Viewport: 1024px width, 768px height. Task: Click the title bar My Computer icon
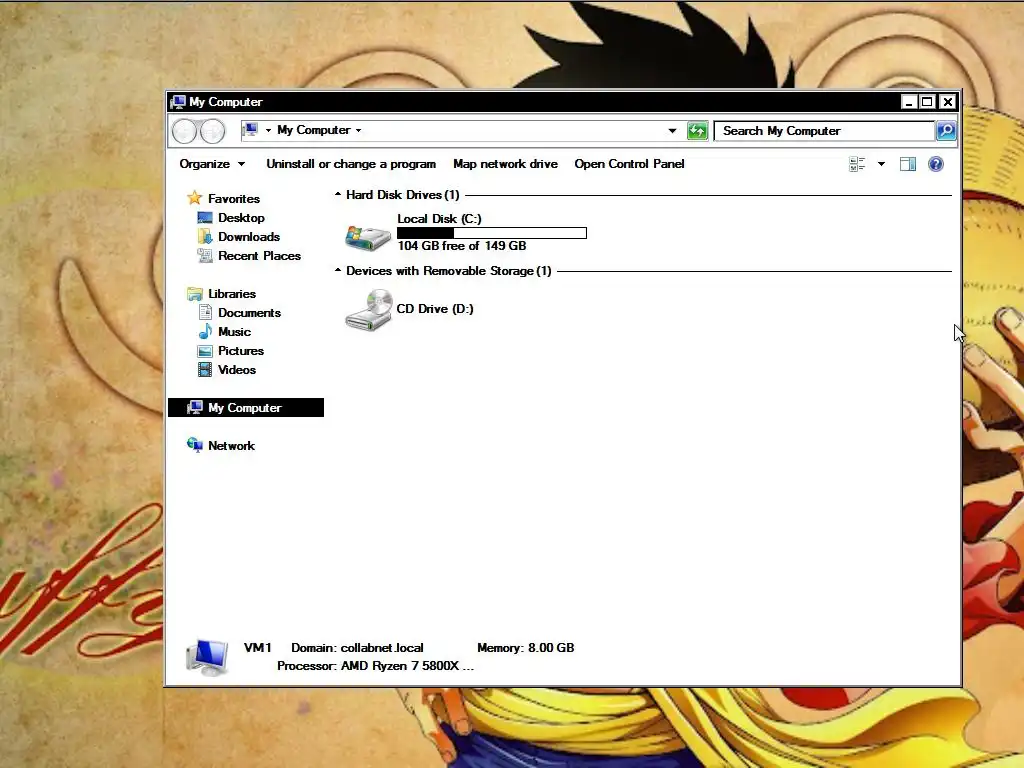178,102
